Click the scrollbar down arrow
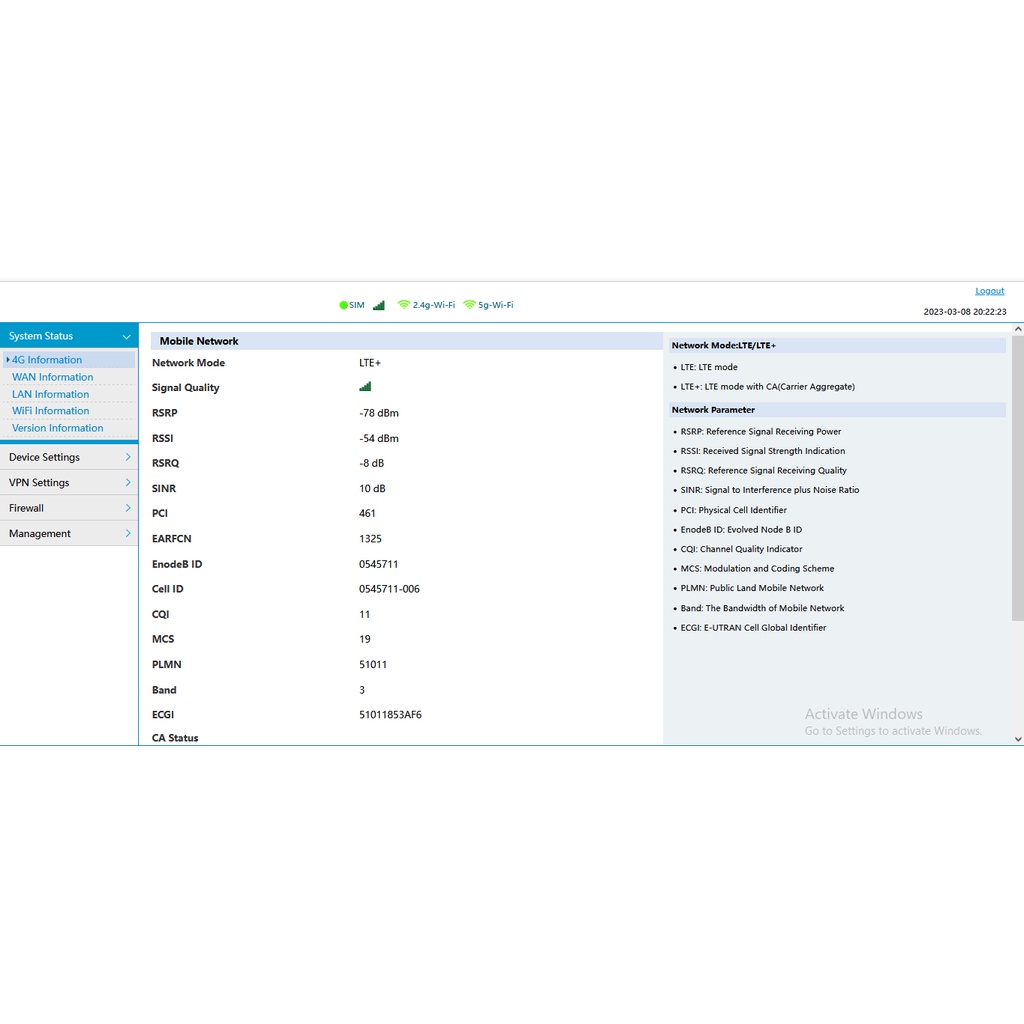The image size is (1024, 1024). click(x=1018, y=739)
